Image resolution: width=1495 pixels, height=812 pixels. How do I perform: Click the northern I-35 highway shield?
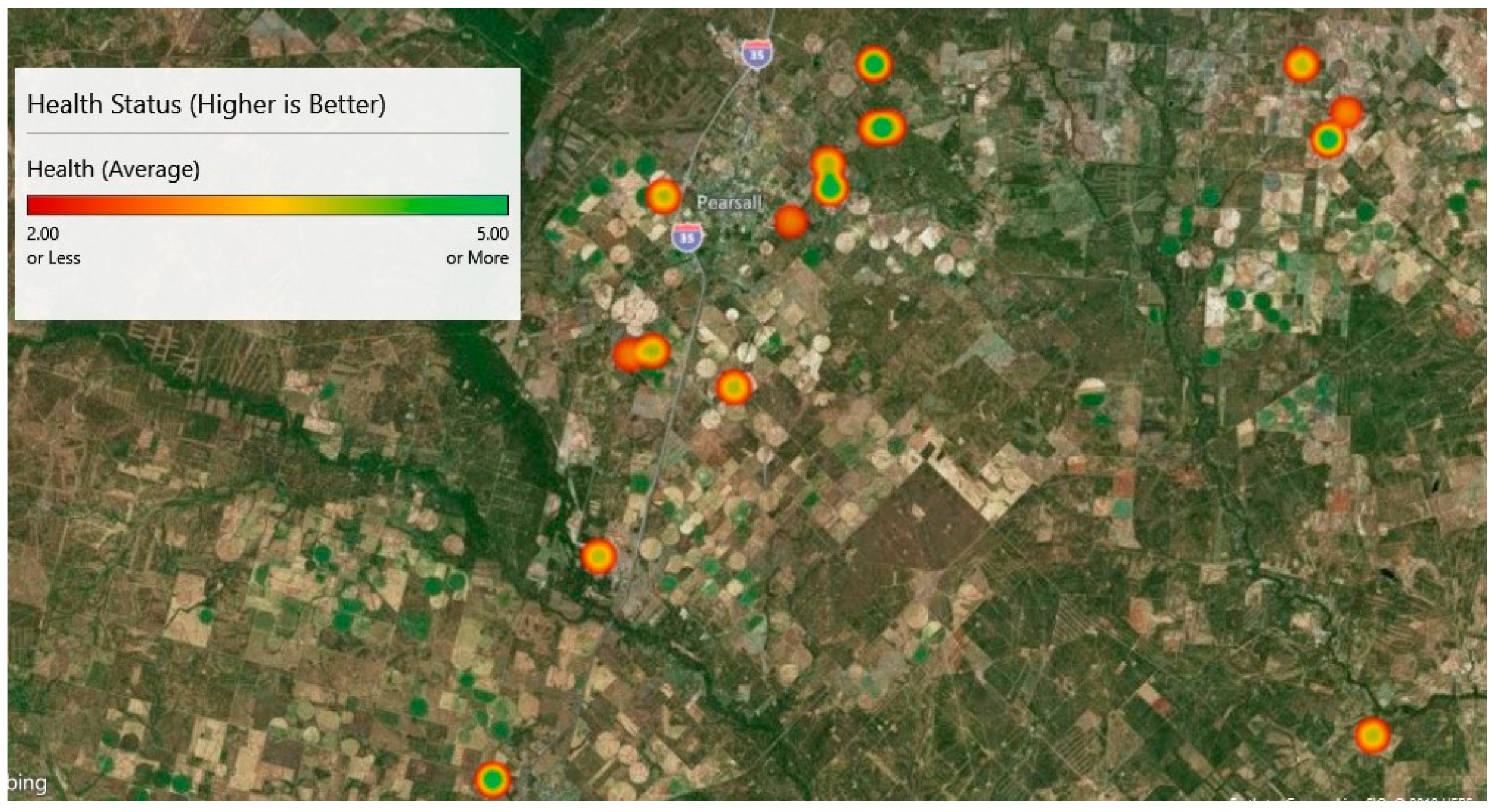coord(756,54)
